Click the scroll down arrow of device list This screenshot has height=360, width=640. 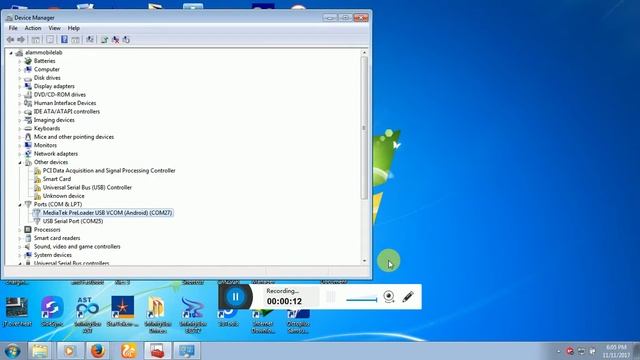click(364, 261)
